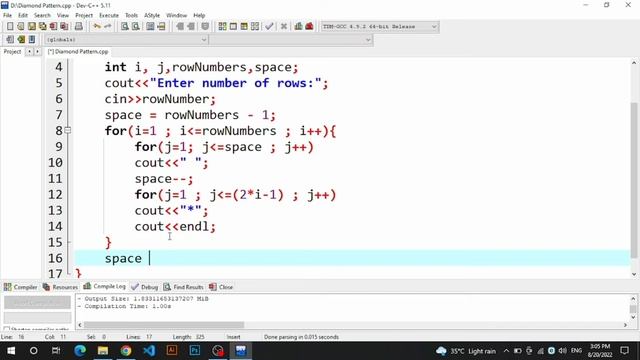Stop execution with the X icon
The image size is (640, 360).
(284, 27)
